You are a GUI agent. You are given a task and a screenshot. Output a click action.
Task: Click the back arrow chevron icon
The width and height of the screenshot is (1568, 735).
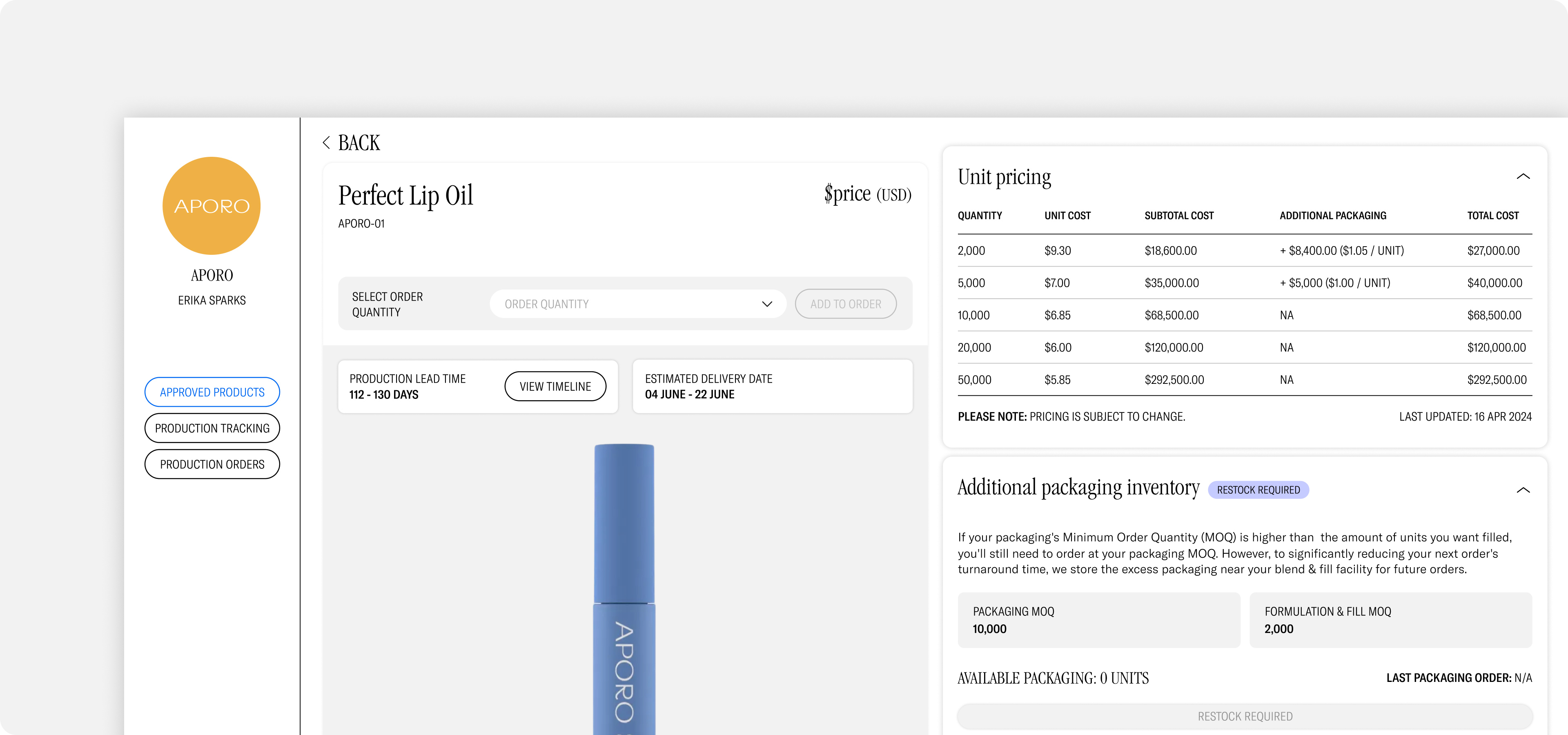(326, 143)
